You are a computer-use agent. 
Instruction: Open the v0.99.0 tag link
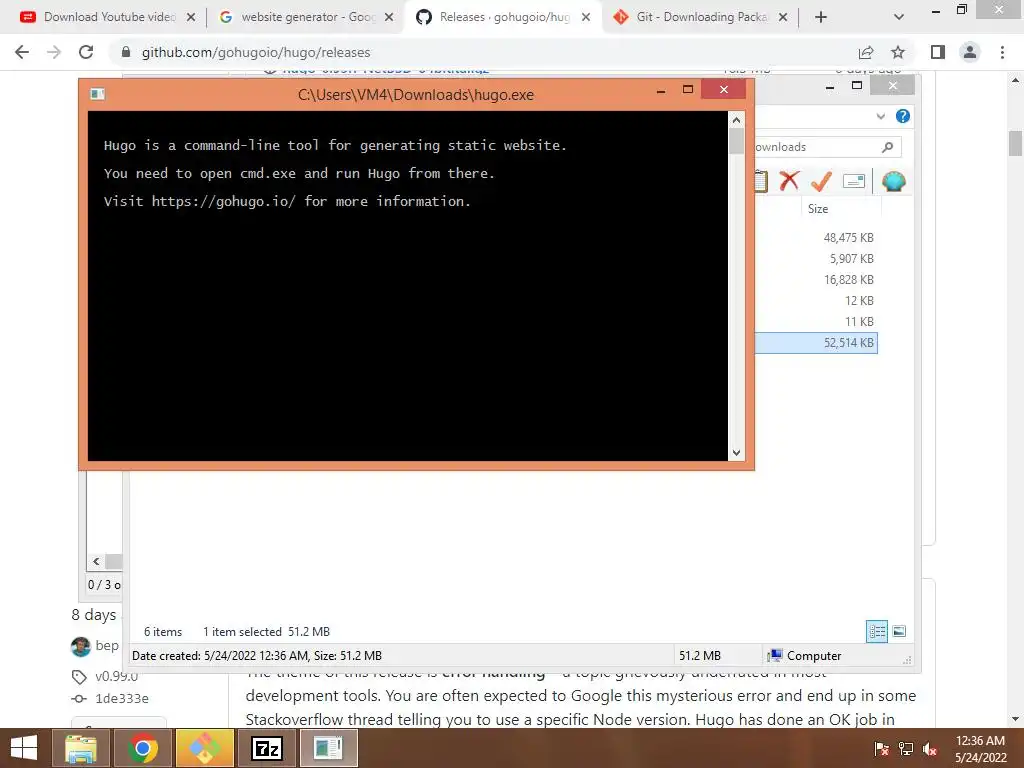click(x=116, y=676)
